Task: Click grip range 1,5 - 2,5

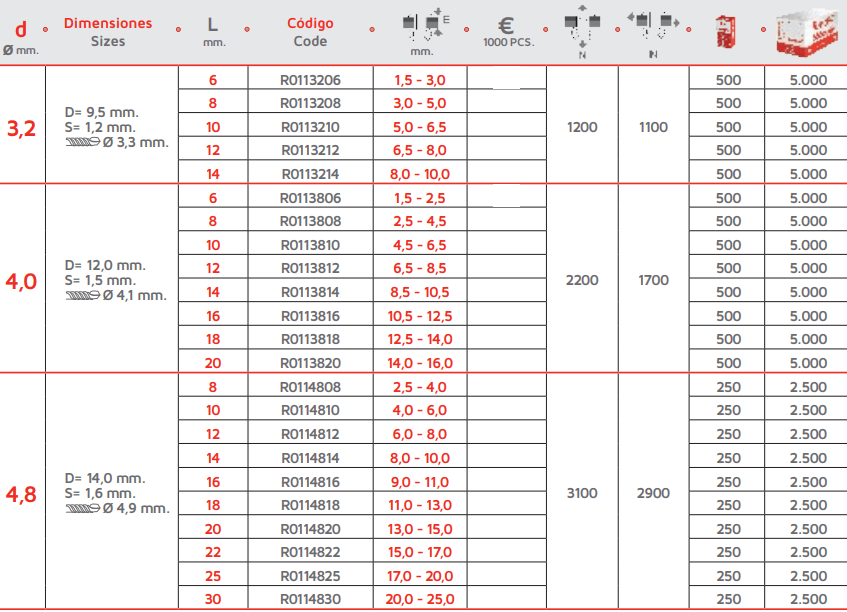Action: click(x=420, y=198)
